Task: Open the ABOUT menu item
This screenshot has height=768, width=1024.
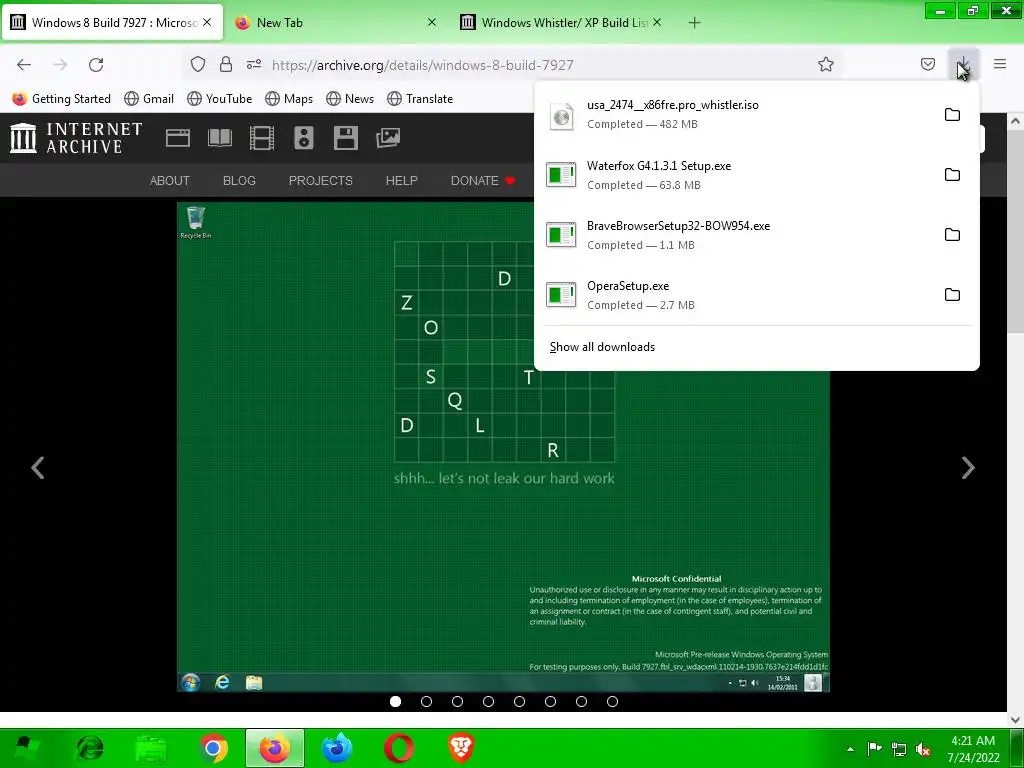Action: pyautogui.click(x=170, y=181)
